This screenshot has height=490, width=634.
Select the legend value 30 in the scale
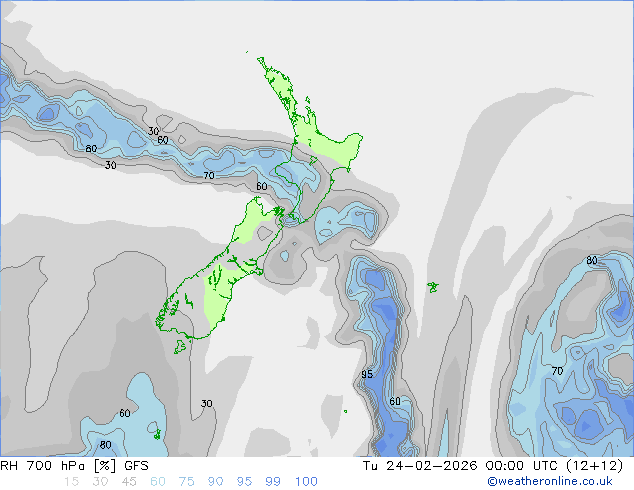tap(100, 482)
